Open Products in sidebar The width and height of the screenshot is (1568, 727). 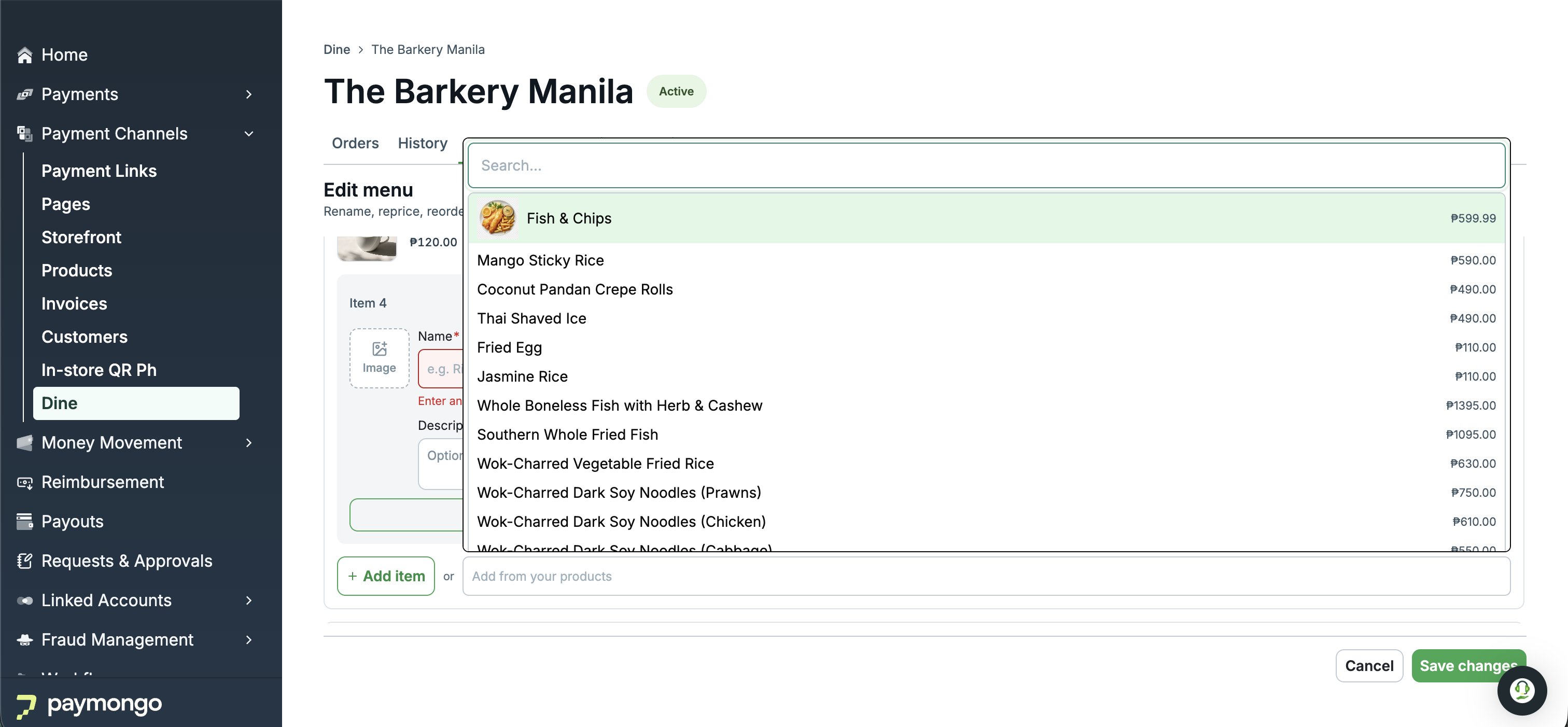pyautogui.click(x=77, y=270)
